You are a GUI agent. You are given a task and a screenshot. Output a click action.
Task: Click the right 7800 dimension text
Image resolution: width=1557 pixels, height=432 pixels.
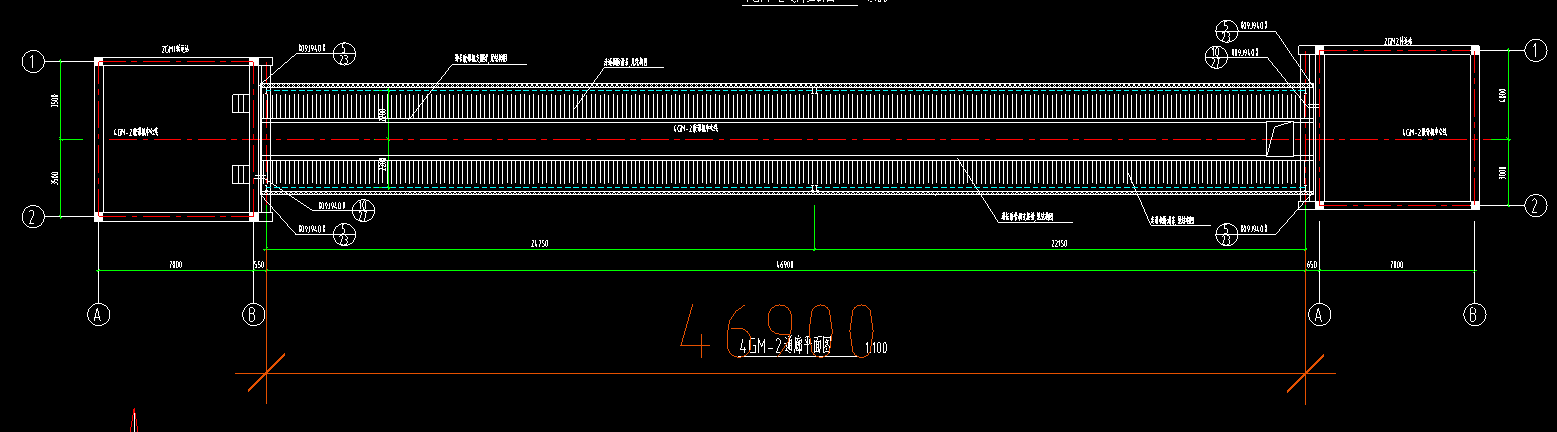[x=1397, y=265]
